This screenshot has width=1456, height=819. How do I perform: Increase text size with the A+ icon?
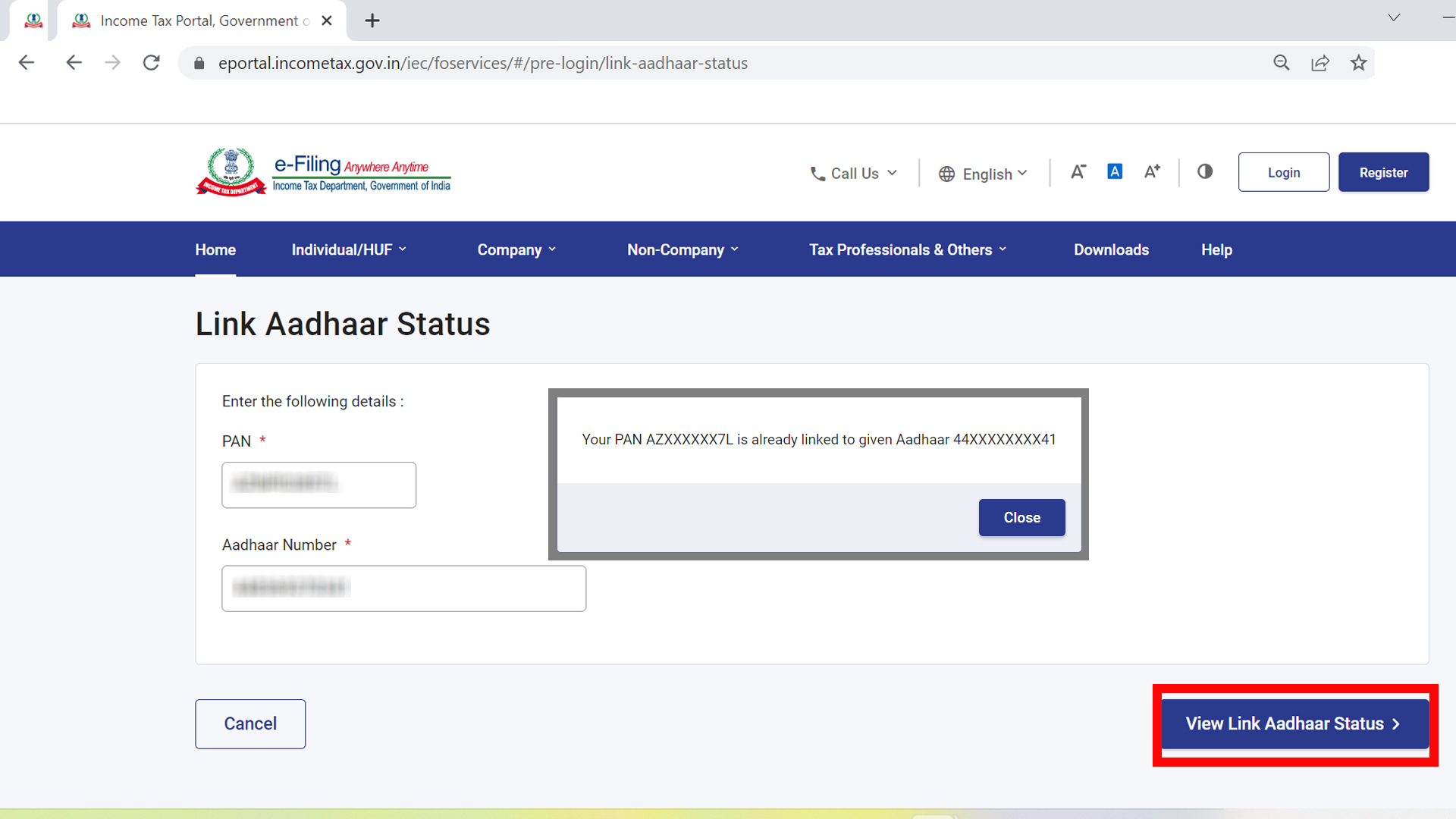tap(1151, 171)
